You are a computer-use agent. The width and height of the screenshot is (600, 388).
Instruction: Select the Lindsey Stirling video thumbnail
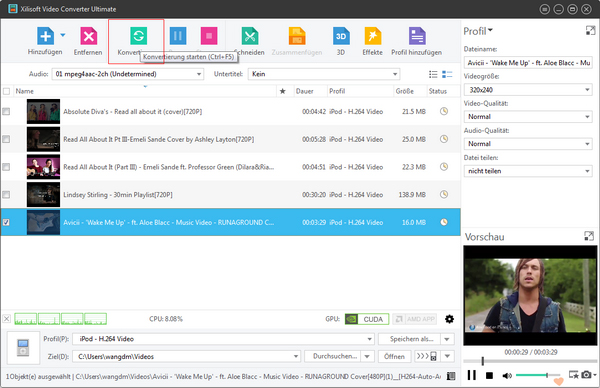click(43, 195)
